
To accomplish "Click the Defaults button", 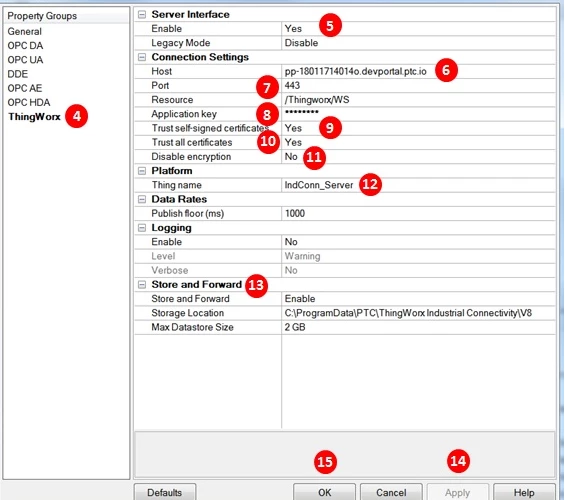I will [x=165, y=492].
